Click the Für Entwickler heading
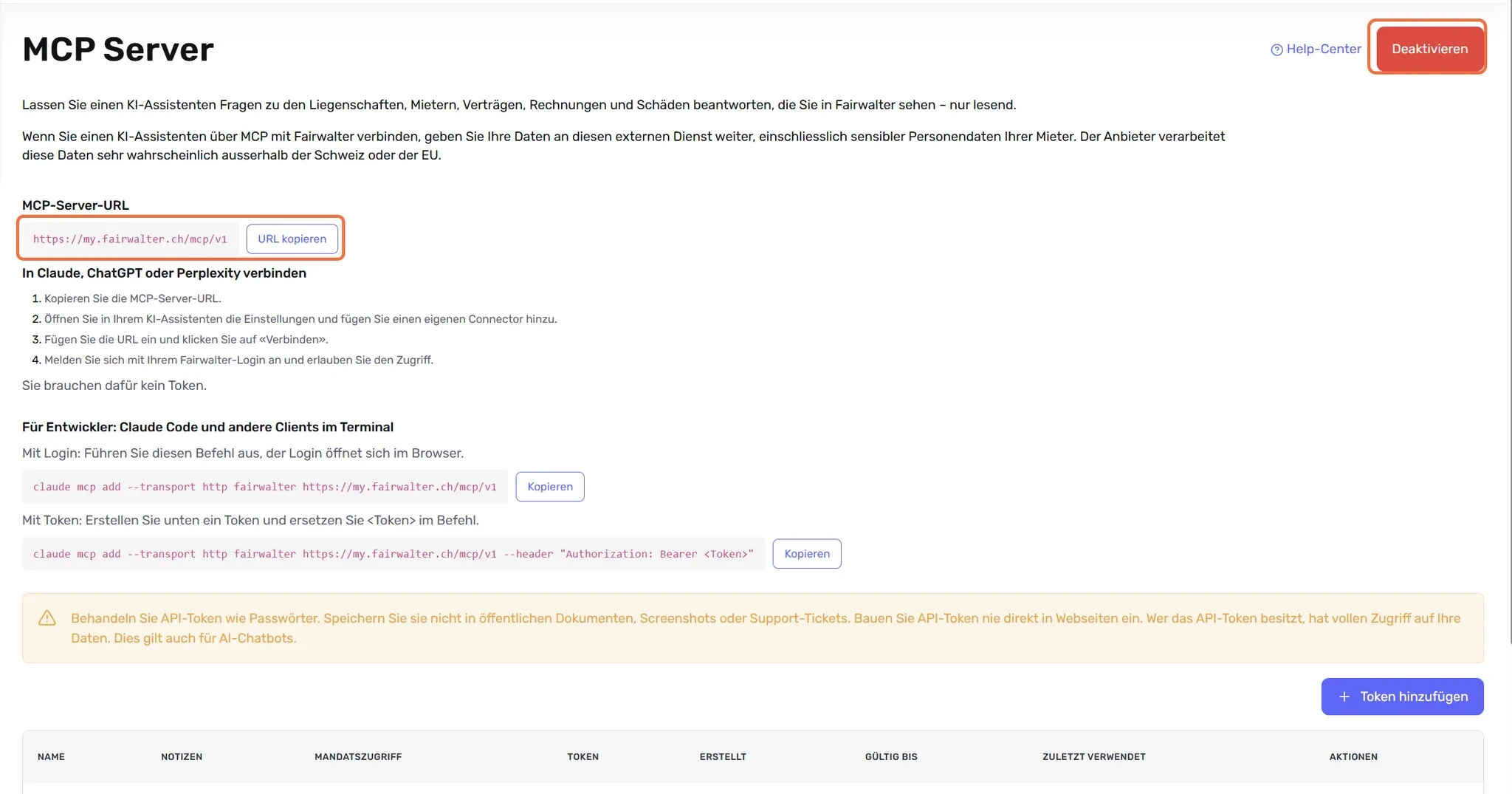The image size is (1512, 794). click(x=207, y=427)
